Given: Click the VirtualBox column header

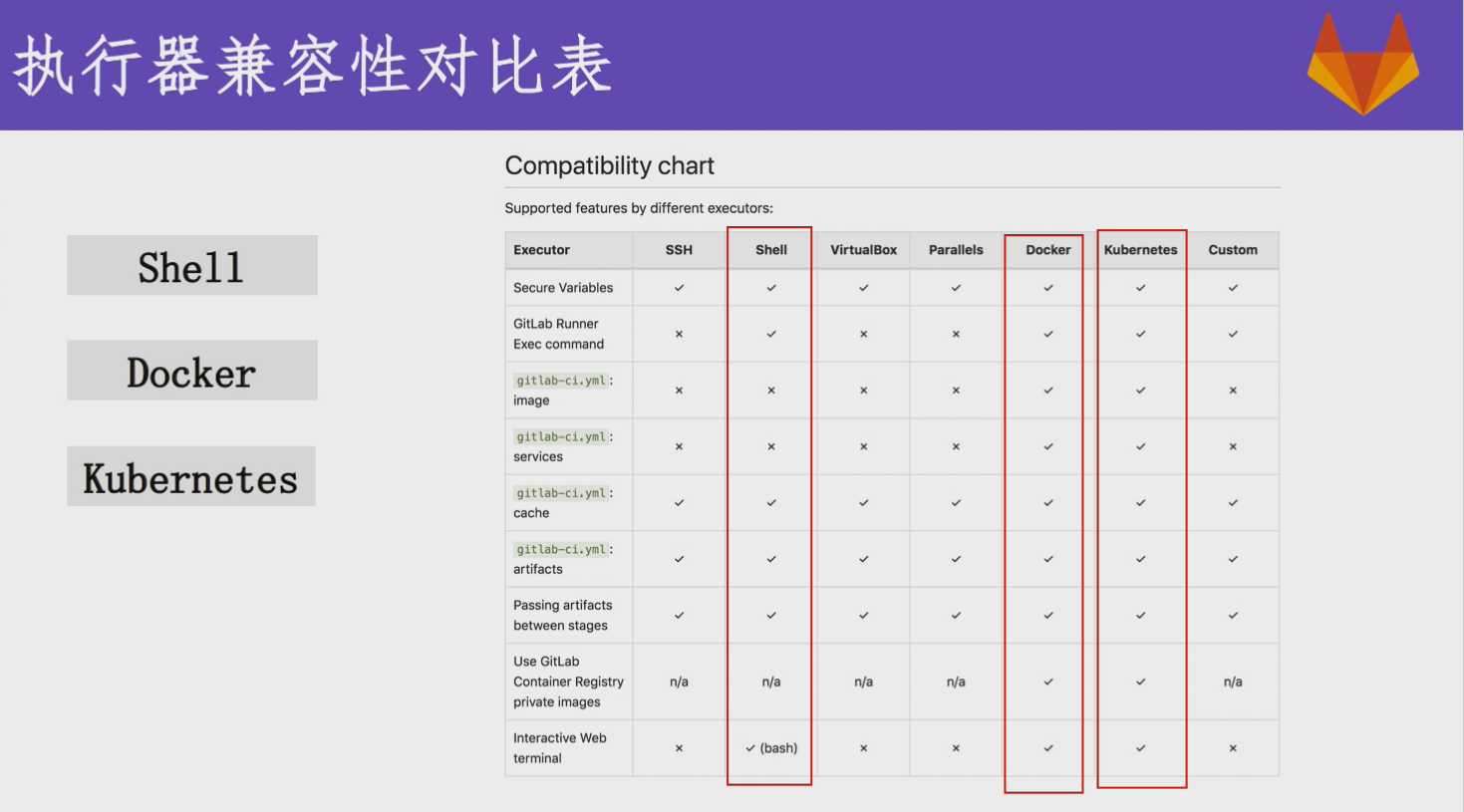Looking at the screenshot, I should [x=863, y=250].
